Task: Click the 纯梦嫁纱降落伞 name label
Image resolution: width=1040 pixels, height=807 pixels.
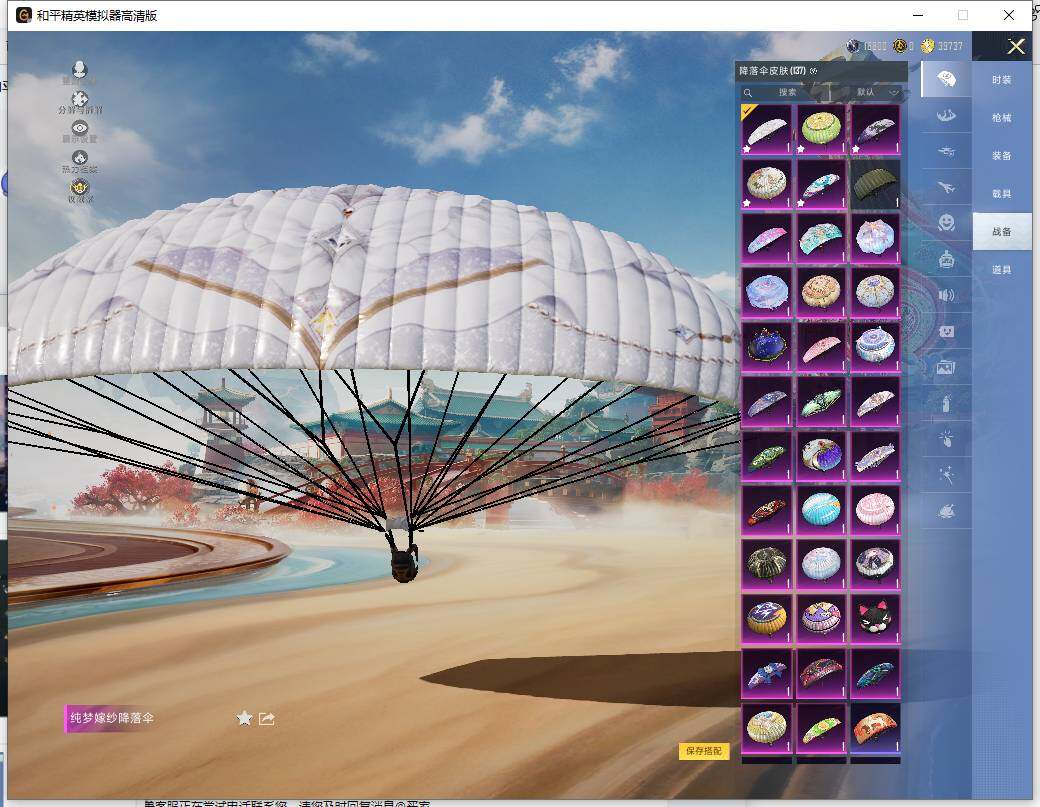Action: tap(111, 718)
